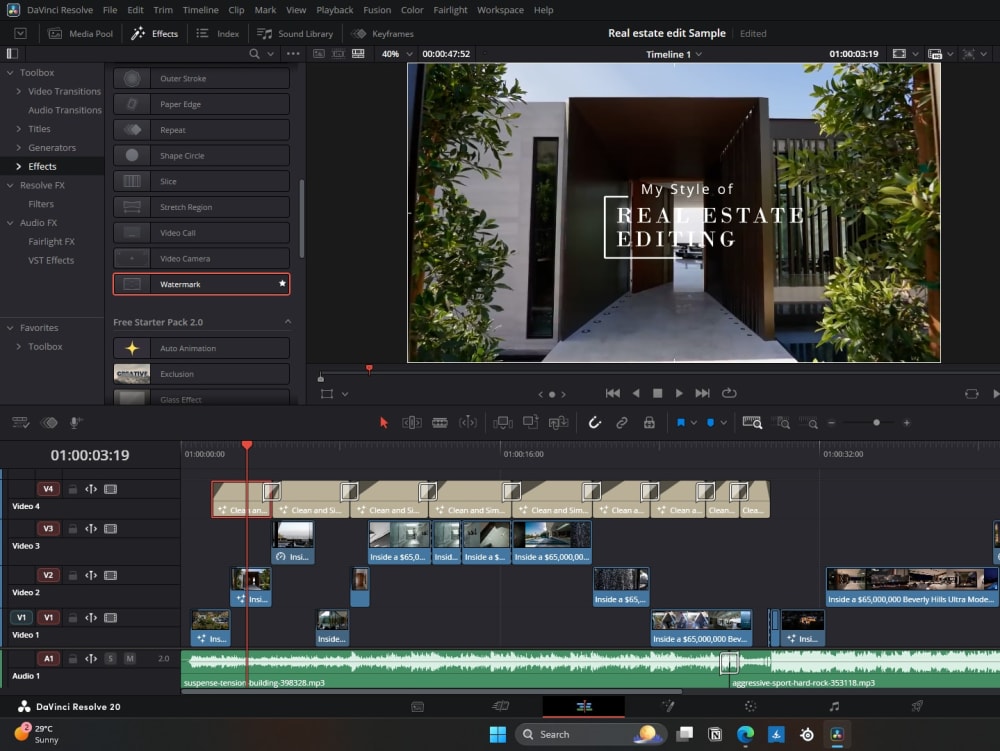Open Effects panel three-dot options menu
The width and height of the screenshot is (1000, 751).
293,54
